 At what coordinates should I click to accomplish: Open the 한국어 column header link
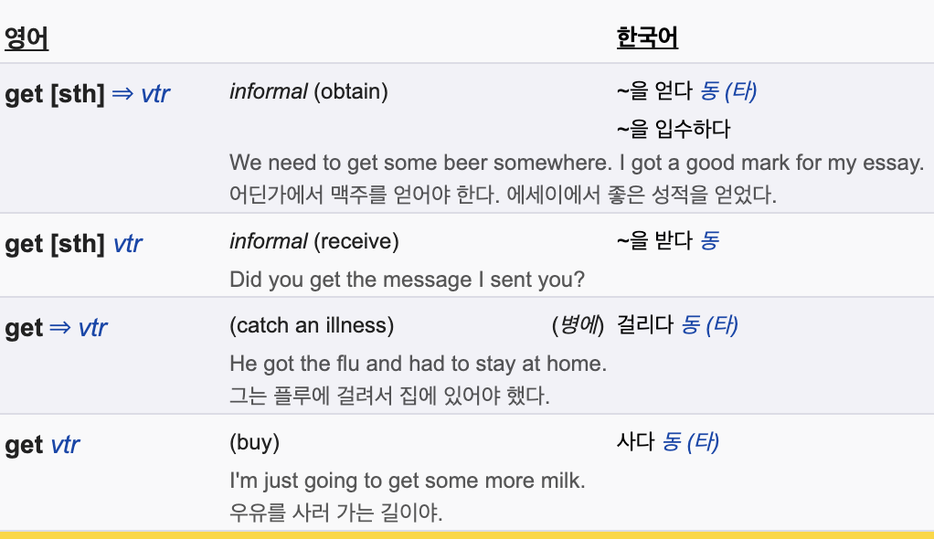tap(647, 38)
